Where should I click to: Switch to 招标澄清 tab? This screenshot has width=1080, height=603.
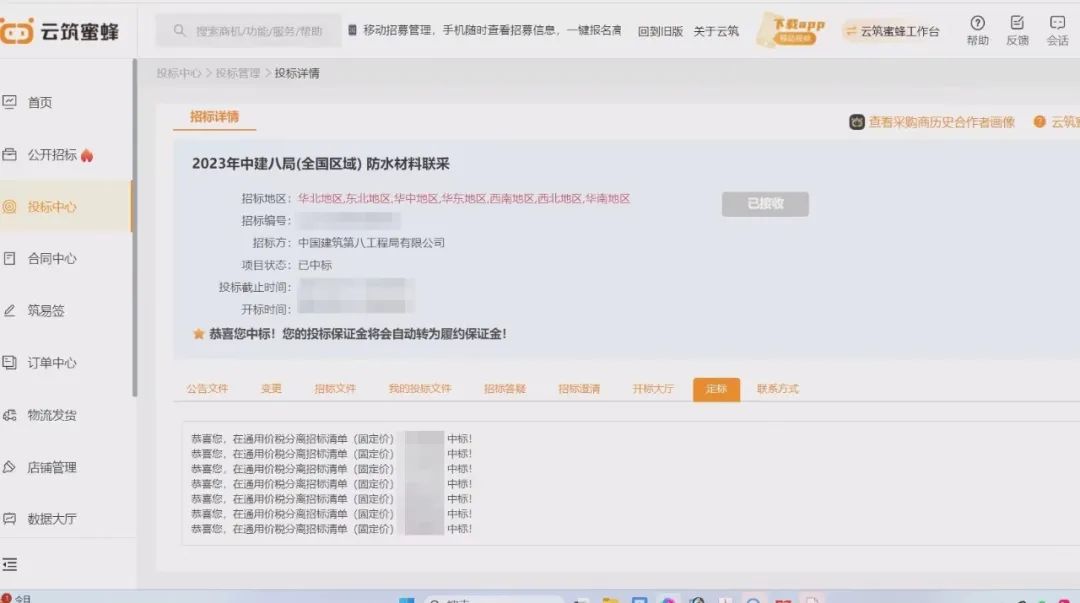579,389
